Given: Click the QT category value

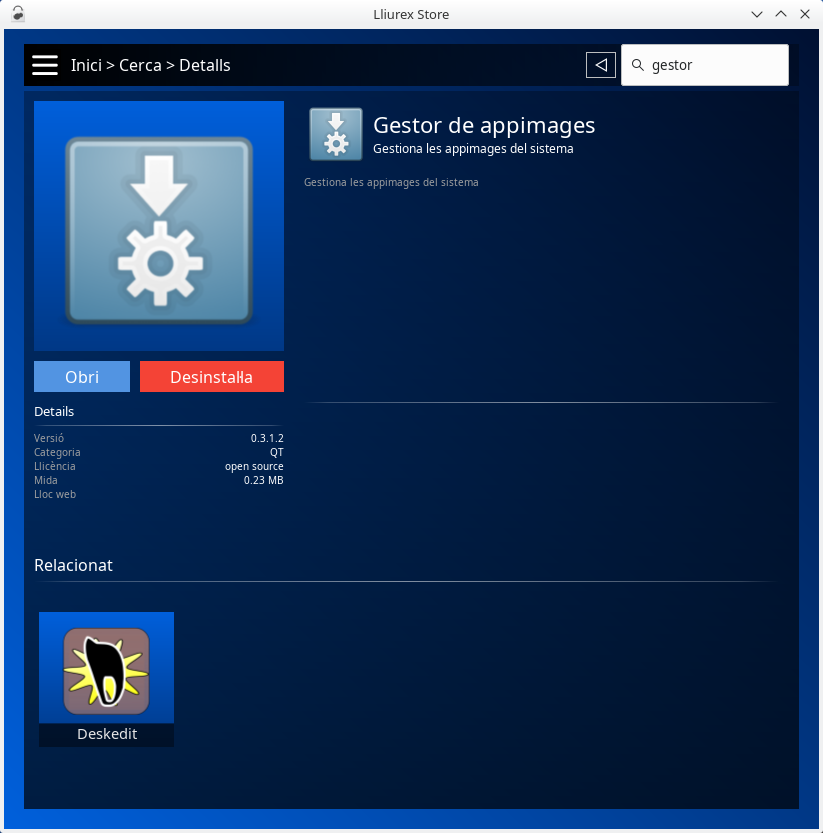Looking at the screenshot, I should tap(277, 453).
